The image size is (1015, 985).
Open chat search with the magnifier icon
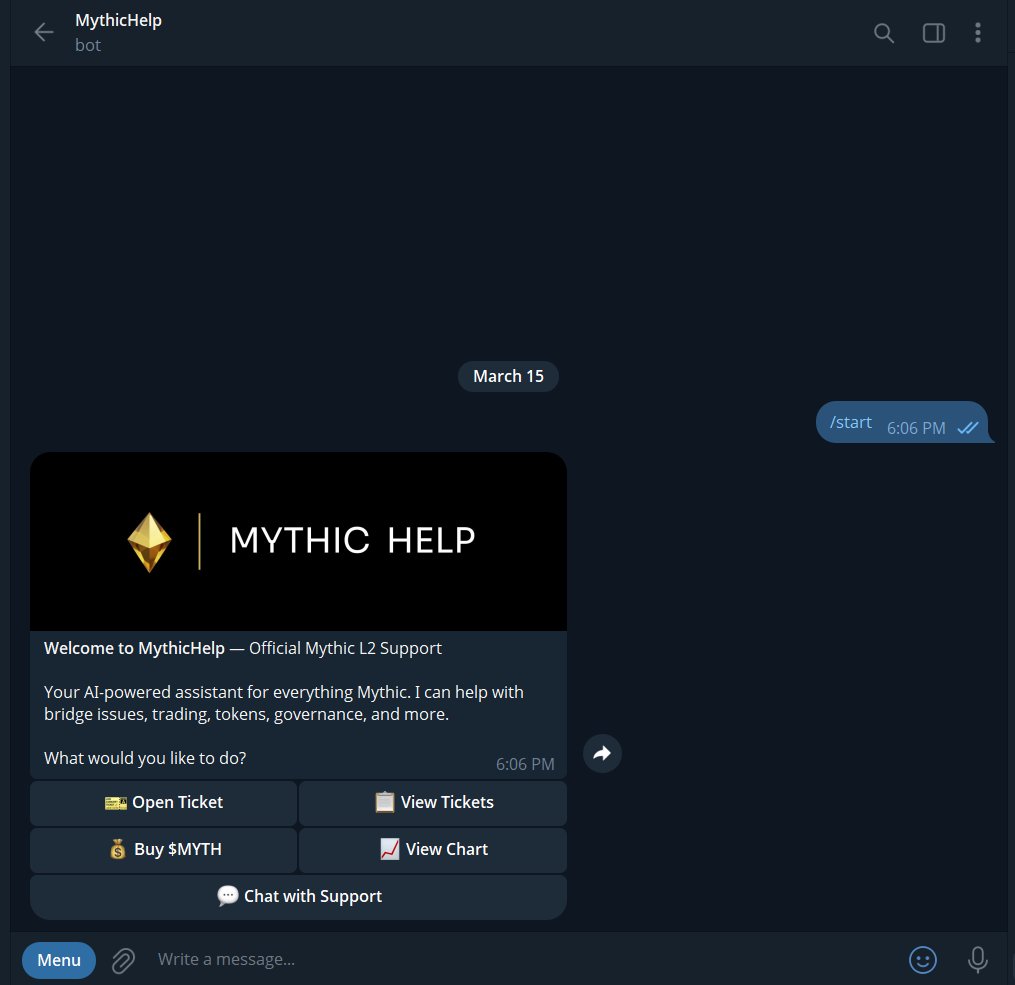[883, 32]
